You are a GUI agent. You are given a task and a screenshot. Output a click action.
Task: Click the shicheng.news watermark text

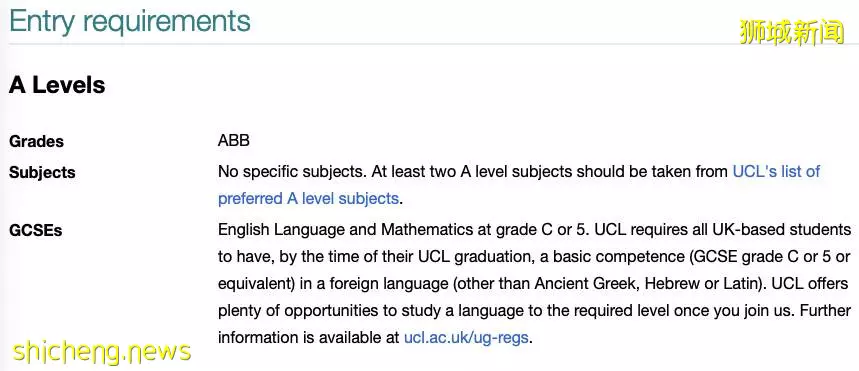click(102, 351)
